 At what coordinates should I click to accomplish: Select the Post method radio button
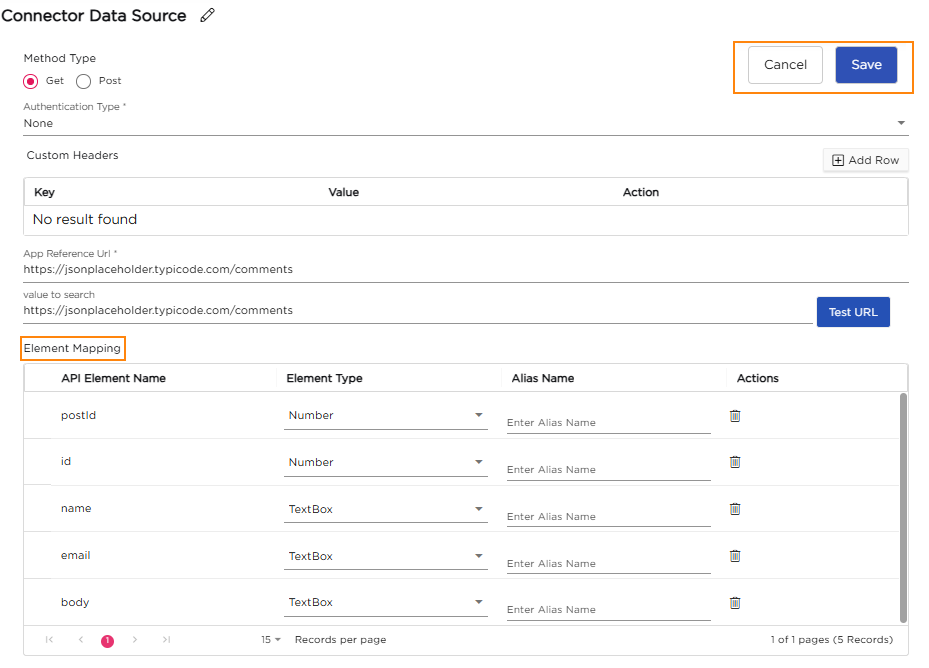84,81
